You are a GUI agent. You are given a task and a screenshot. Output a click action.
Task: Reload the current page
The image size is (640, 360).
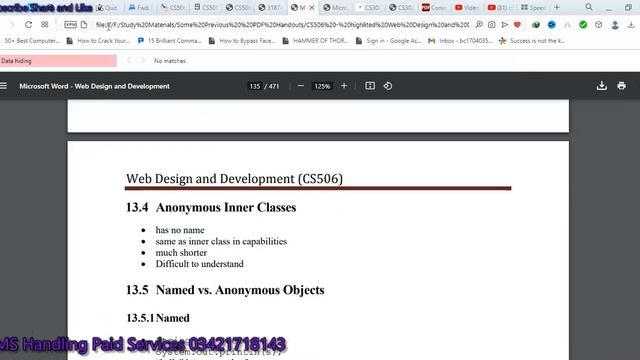[x=28, y=24]
